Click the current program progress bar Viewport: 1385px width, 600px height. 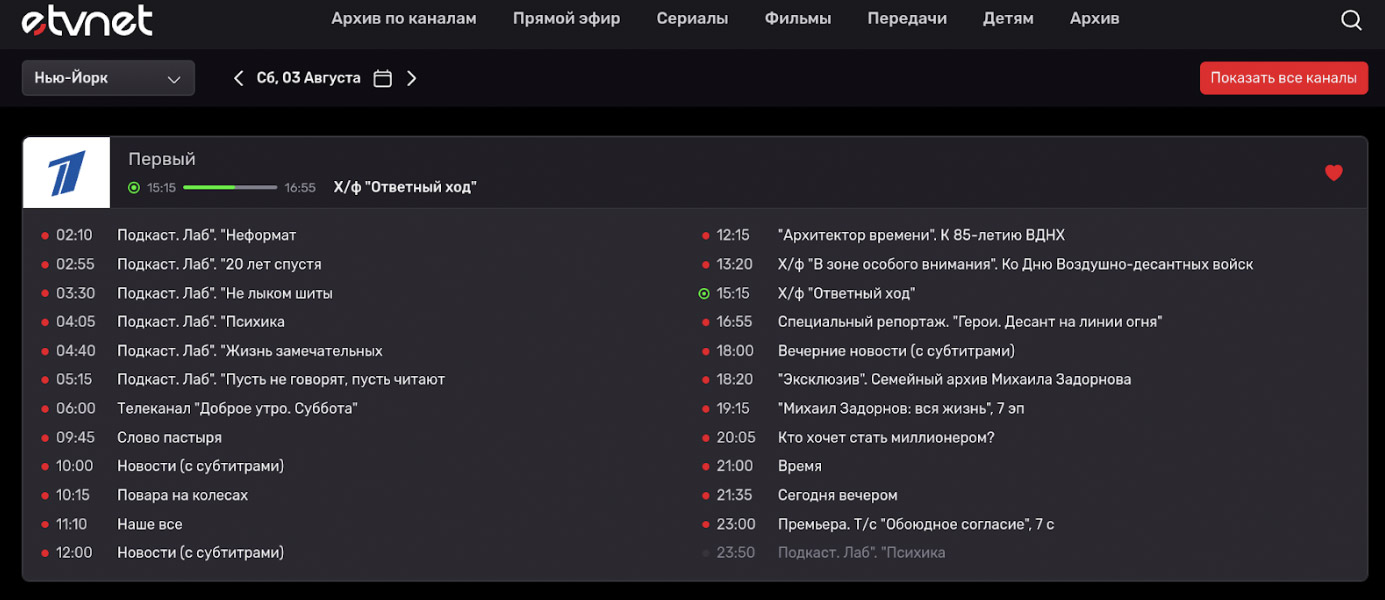(231, 186)
